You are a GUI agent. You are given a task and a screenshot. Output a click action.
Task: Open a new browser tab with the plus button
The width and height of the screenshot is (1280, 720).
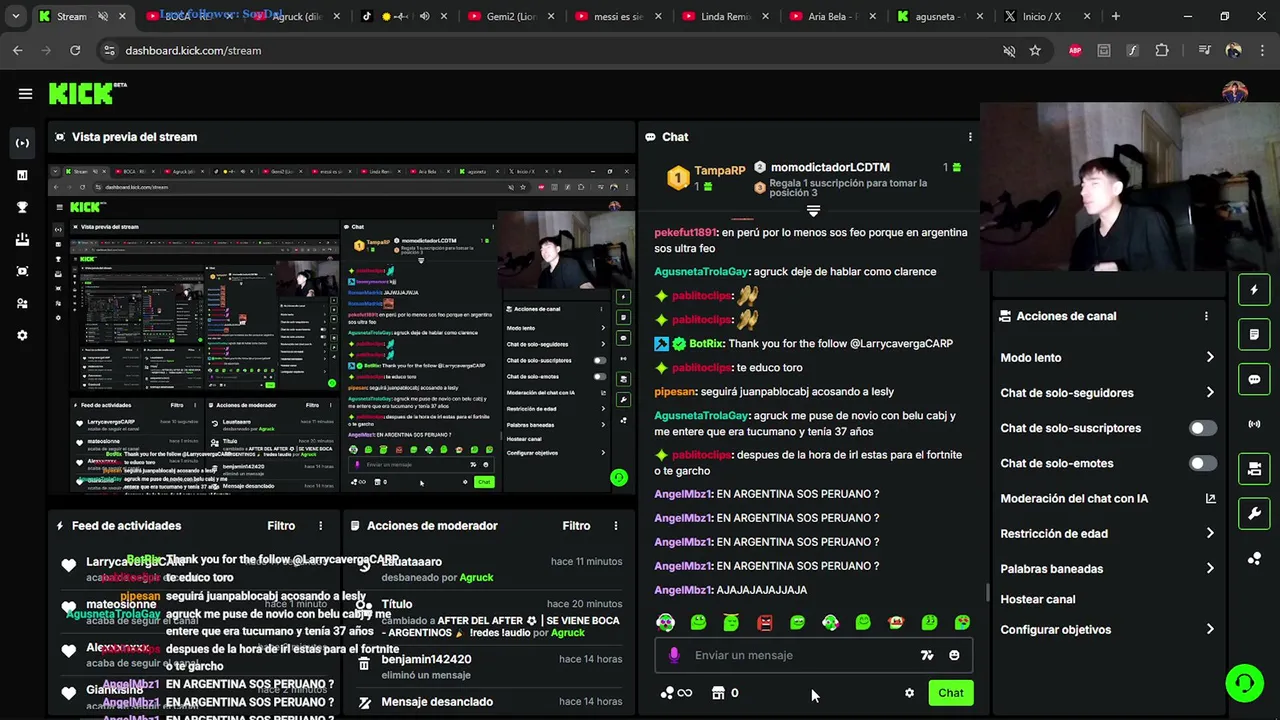1115,16
